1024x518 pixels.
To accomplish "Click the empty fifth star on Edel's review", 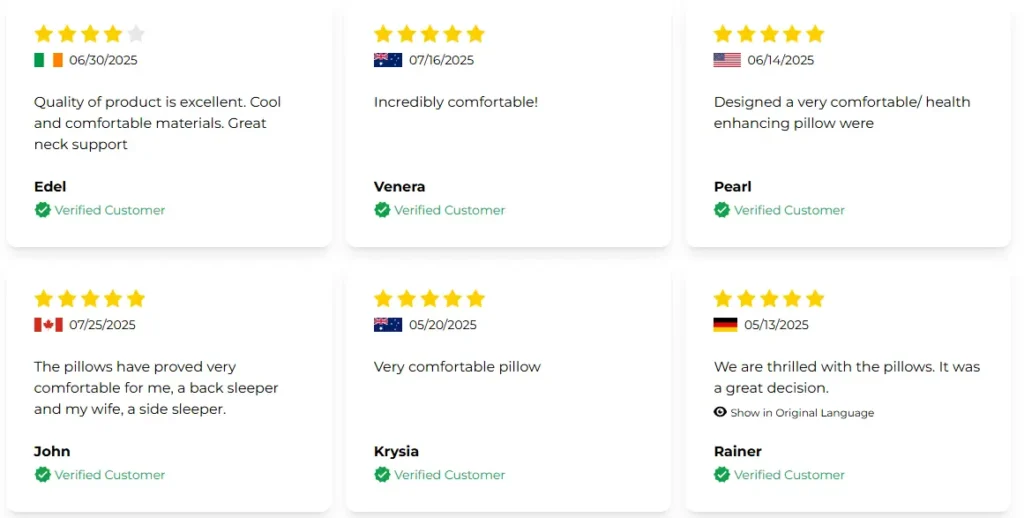I will point(136,34).
